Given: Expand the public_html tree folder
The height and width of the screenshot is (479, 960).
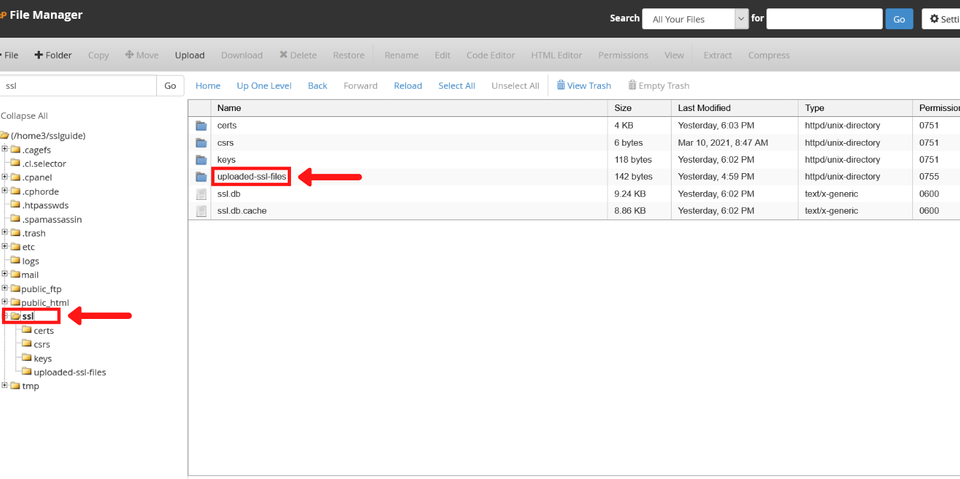Looking at the screenshot, I should pos(5,302).
